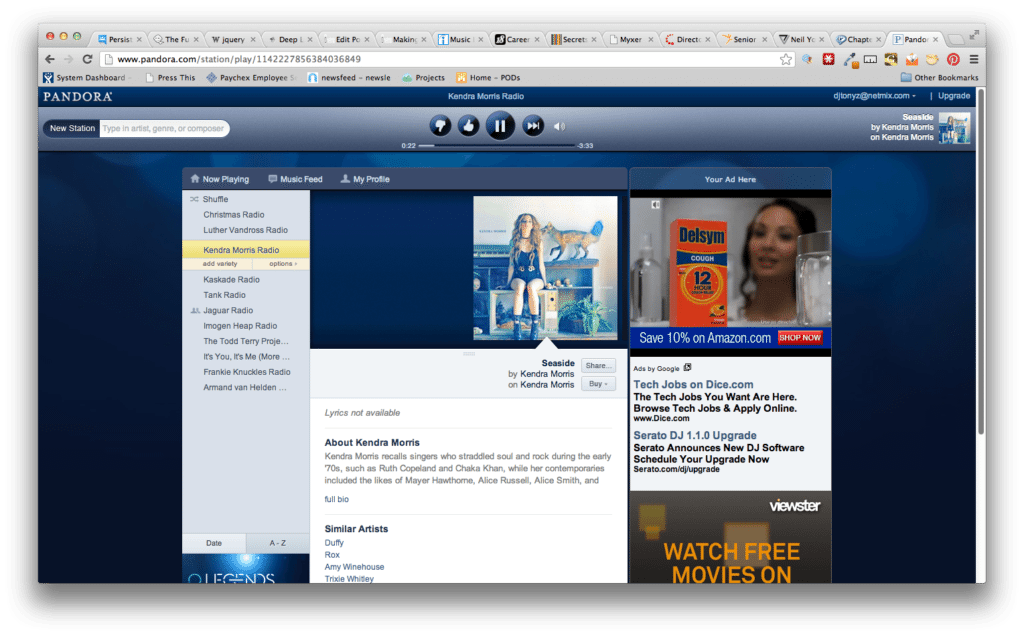Click the Share button
This screenshot has width=1024, height=636.
pyautogui.click(x=598, y=366)
